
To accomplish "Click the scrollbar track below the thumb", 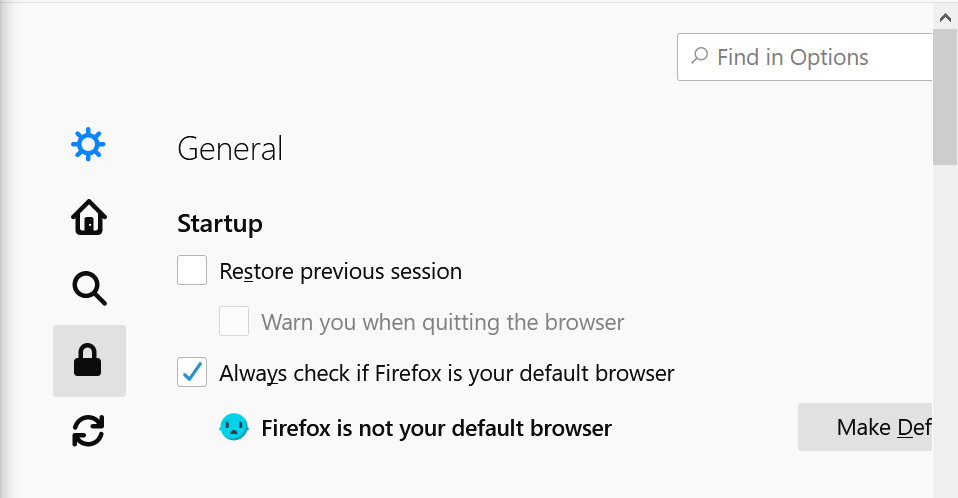I will point(945,330).
